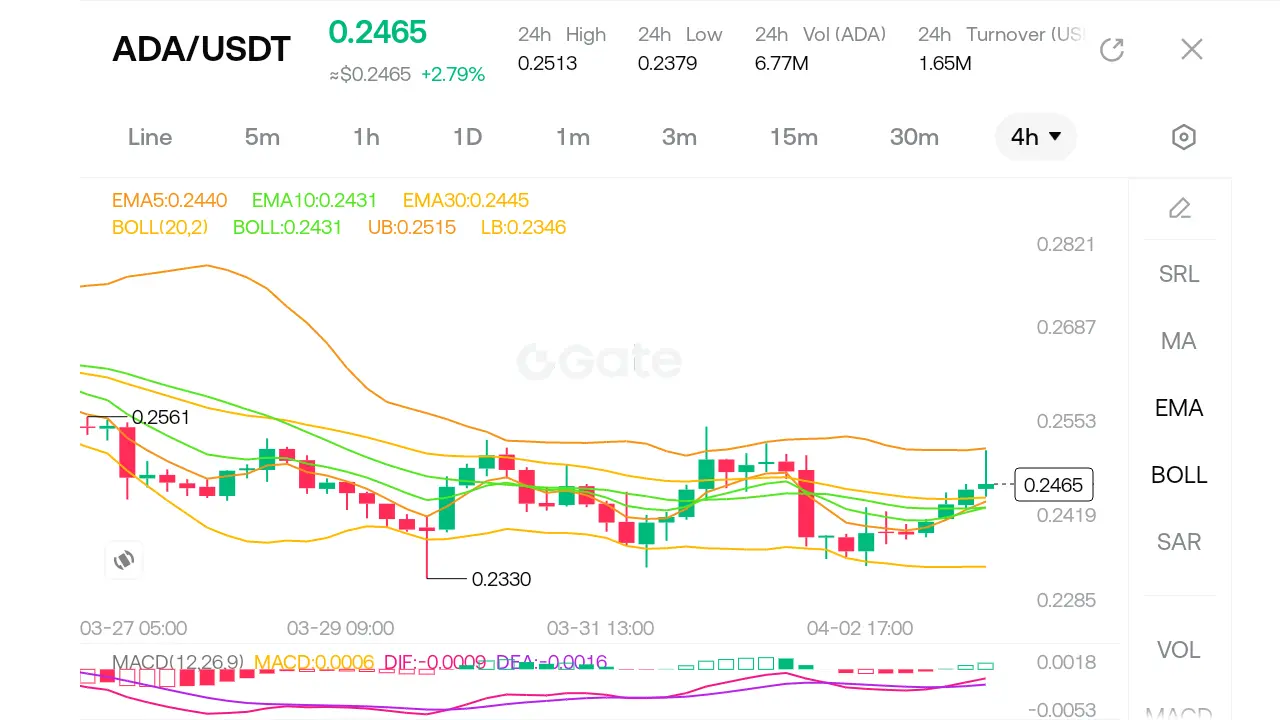
Task: Click the 03-31 13:00 time axis label
Action: (600, 628)
